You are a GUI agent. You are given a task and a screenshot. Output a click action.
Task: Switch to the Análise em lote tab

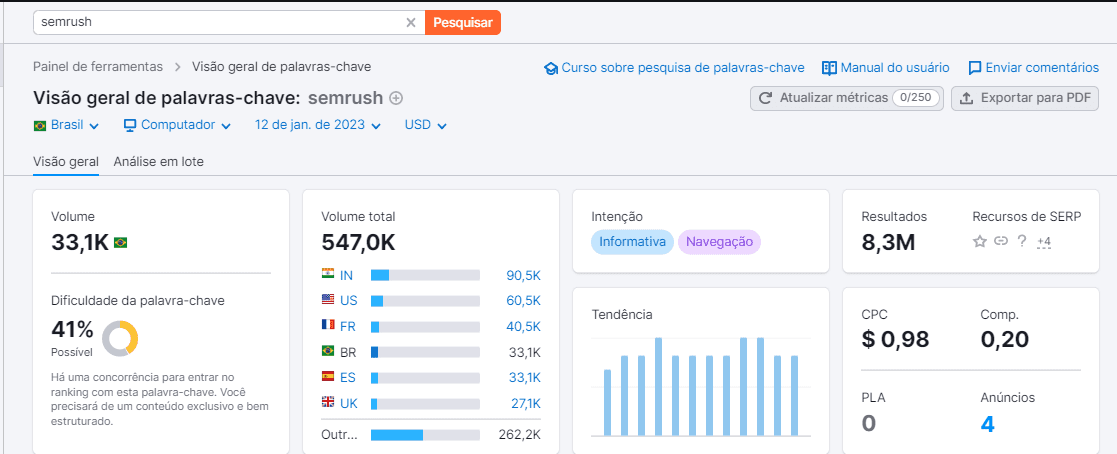coord(158,162)
